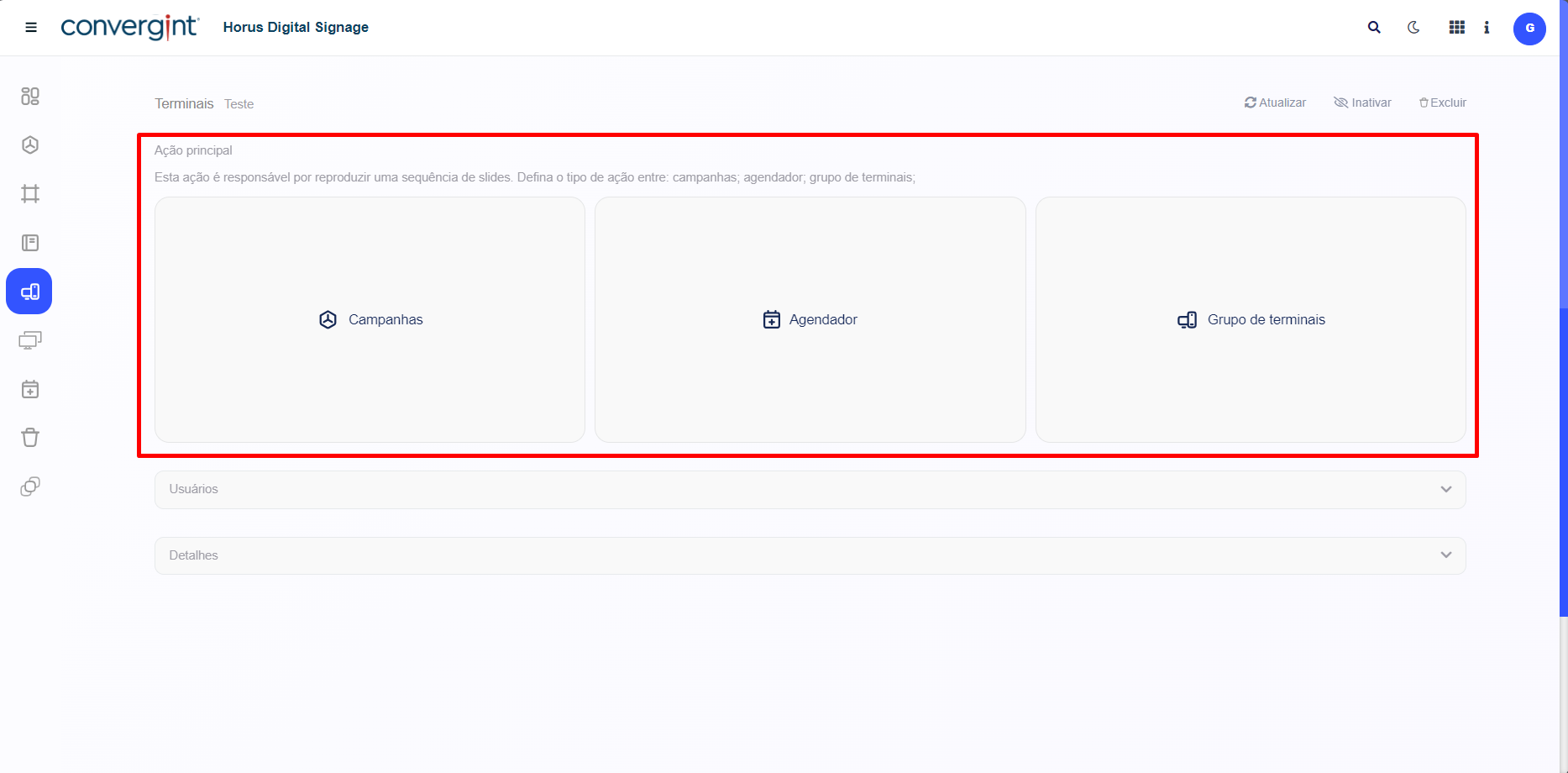
Task: Click Atualizar to refresh
Action: (x=1275, y=103)
